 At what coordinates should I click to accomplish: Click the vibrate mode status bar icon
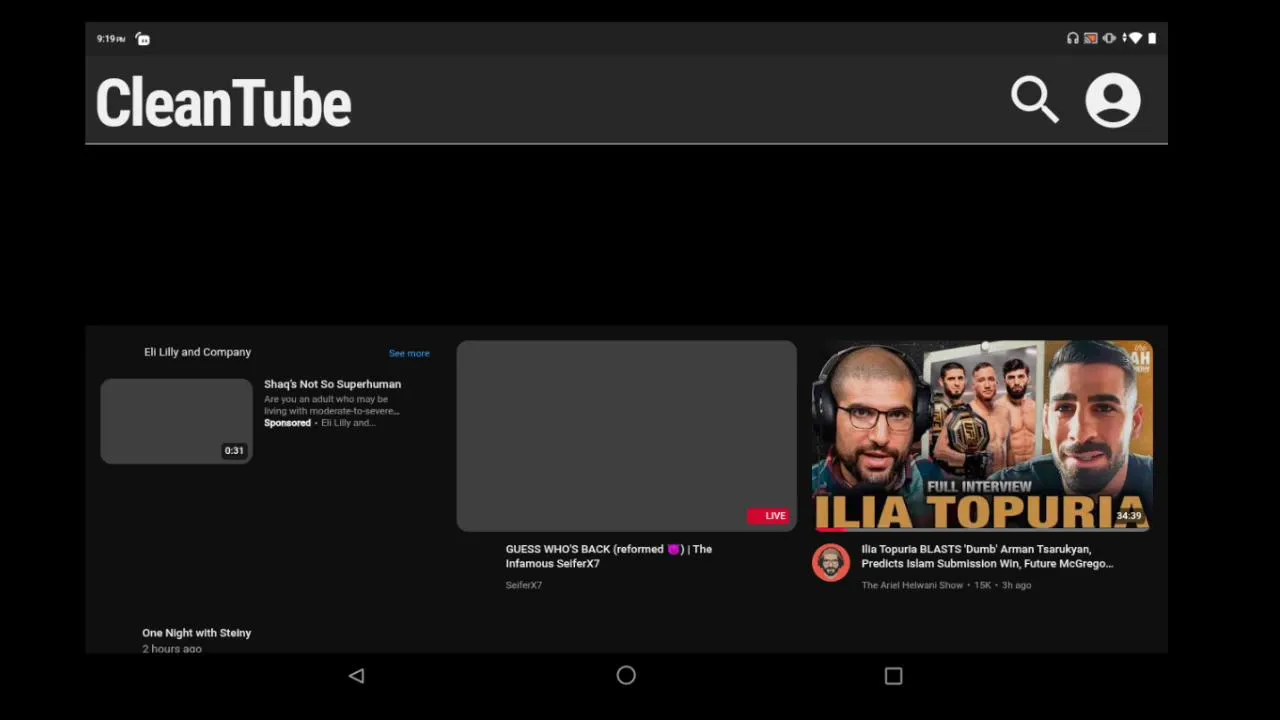(1109, 38)
